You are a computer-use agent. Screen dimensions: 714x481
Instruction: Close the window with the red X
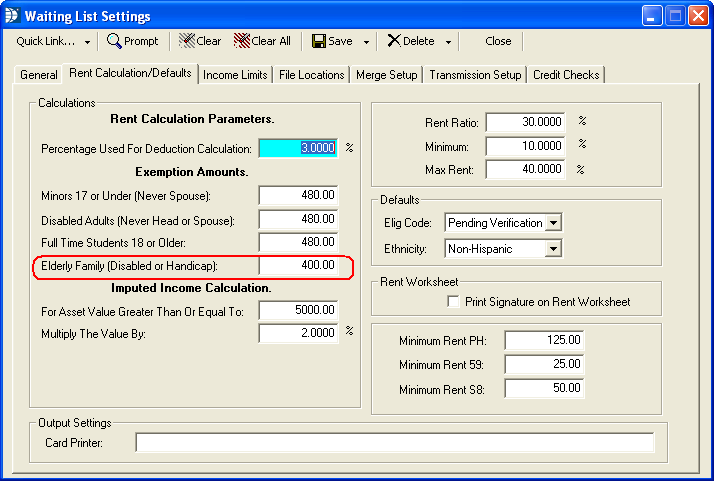point(698,16)
